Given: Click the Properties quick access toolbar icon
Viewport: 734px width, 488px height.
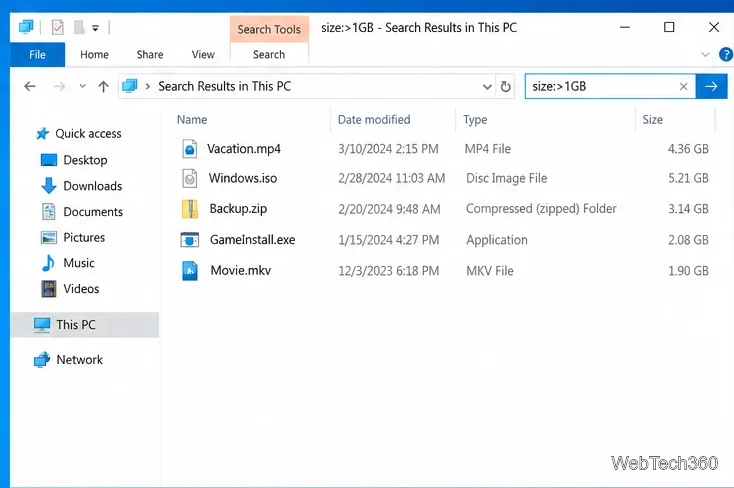Looking at the screenshot, I should click(58, 28).
